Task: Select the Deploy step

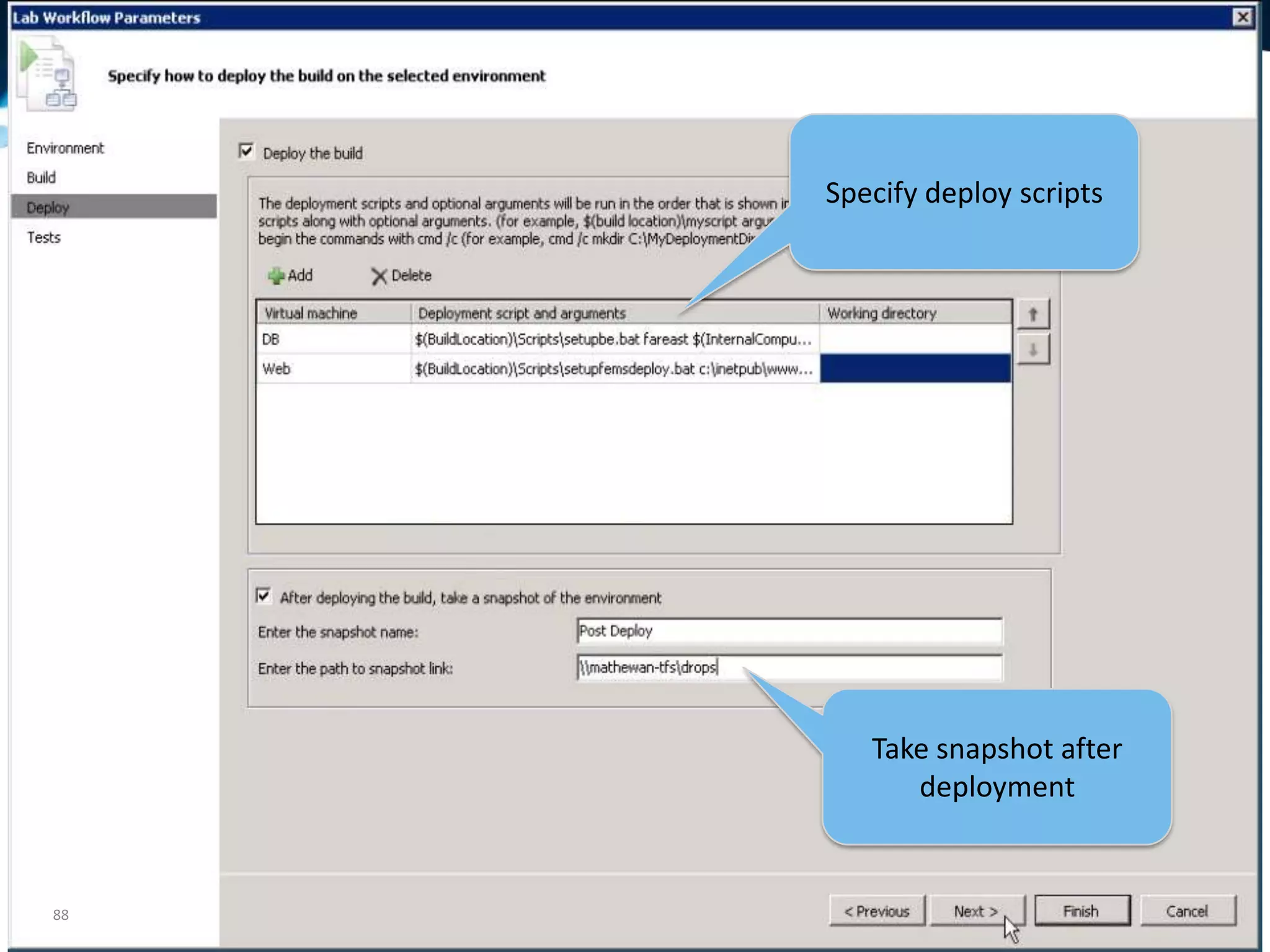Action: pos(114,207)
